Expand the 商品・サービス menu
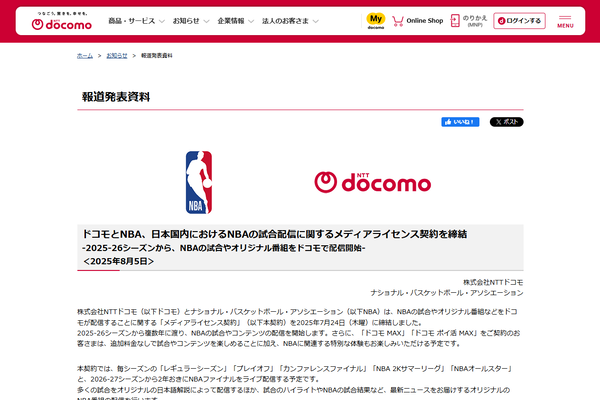Viewport: 600px width, 400px height. (x=136, y=21)
